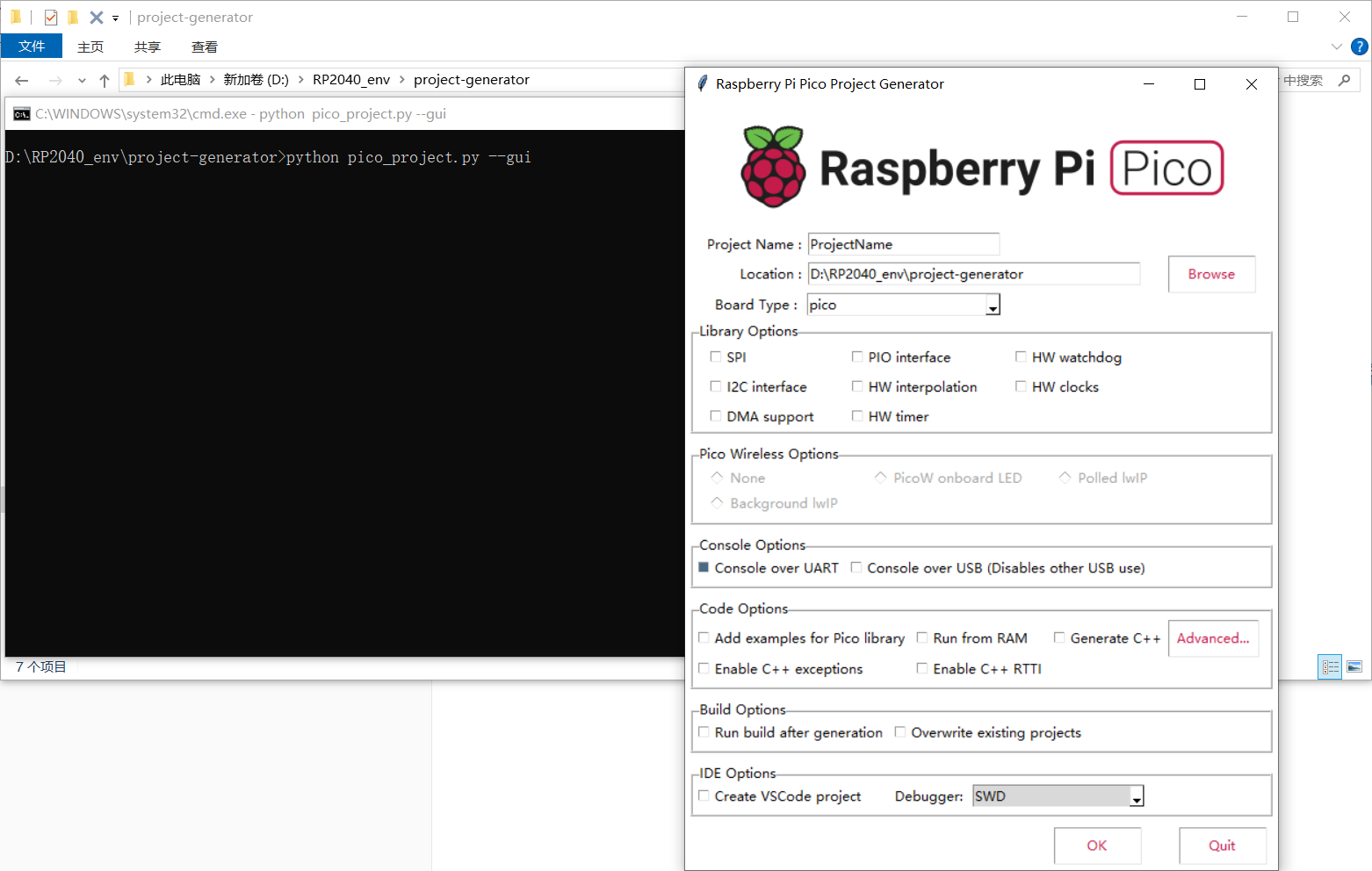Enable HW interpolation library
This screenshot has width=1372, height=871.
tap(857, 386)
